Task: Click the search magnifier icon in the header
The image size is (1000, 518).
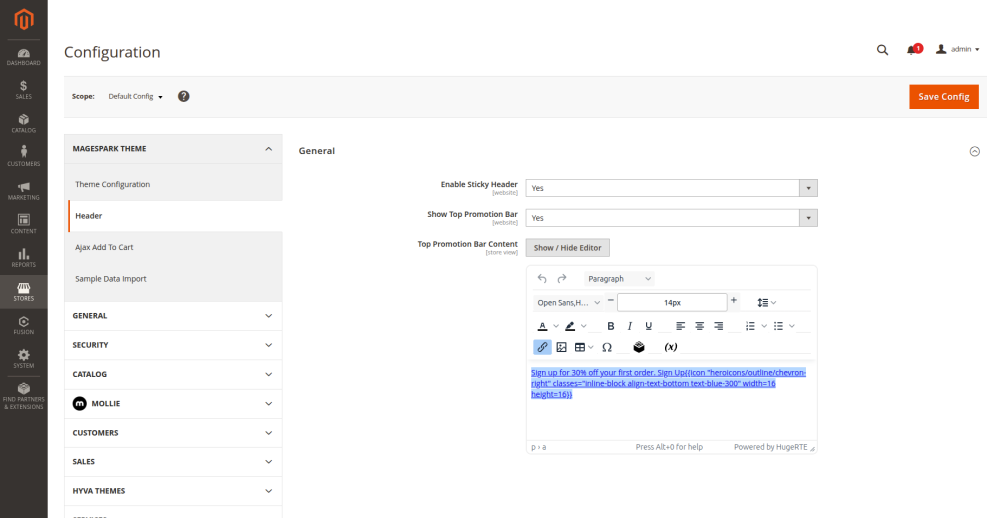Action: coord(883,50)
